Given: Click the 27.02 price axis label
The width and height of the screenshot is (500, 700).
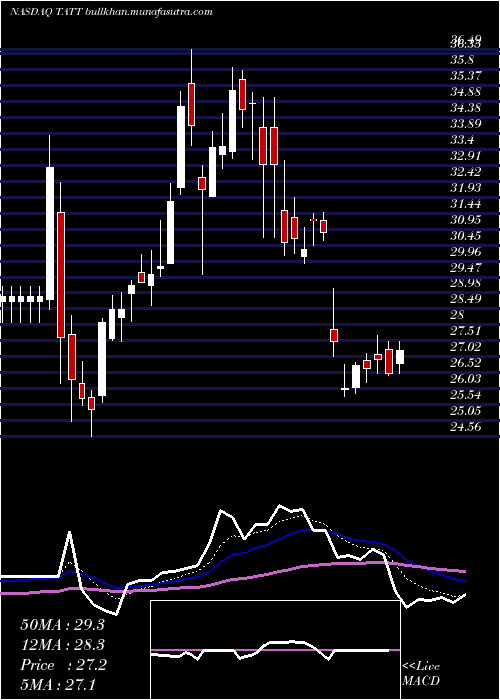Looking at the screenshot, I should click(x=465, y=347).
